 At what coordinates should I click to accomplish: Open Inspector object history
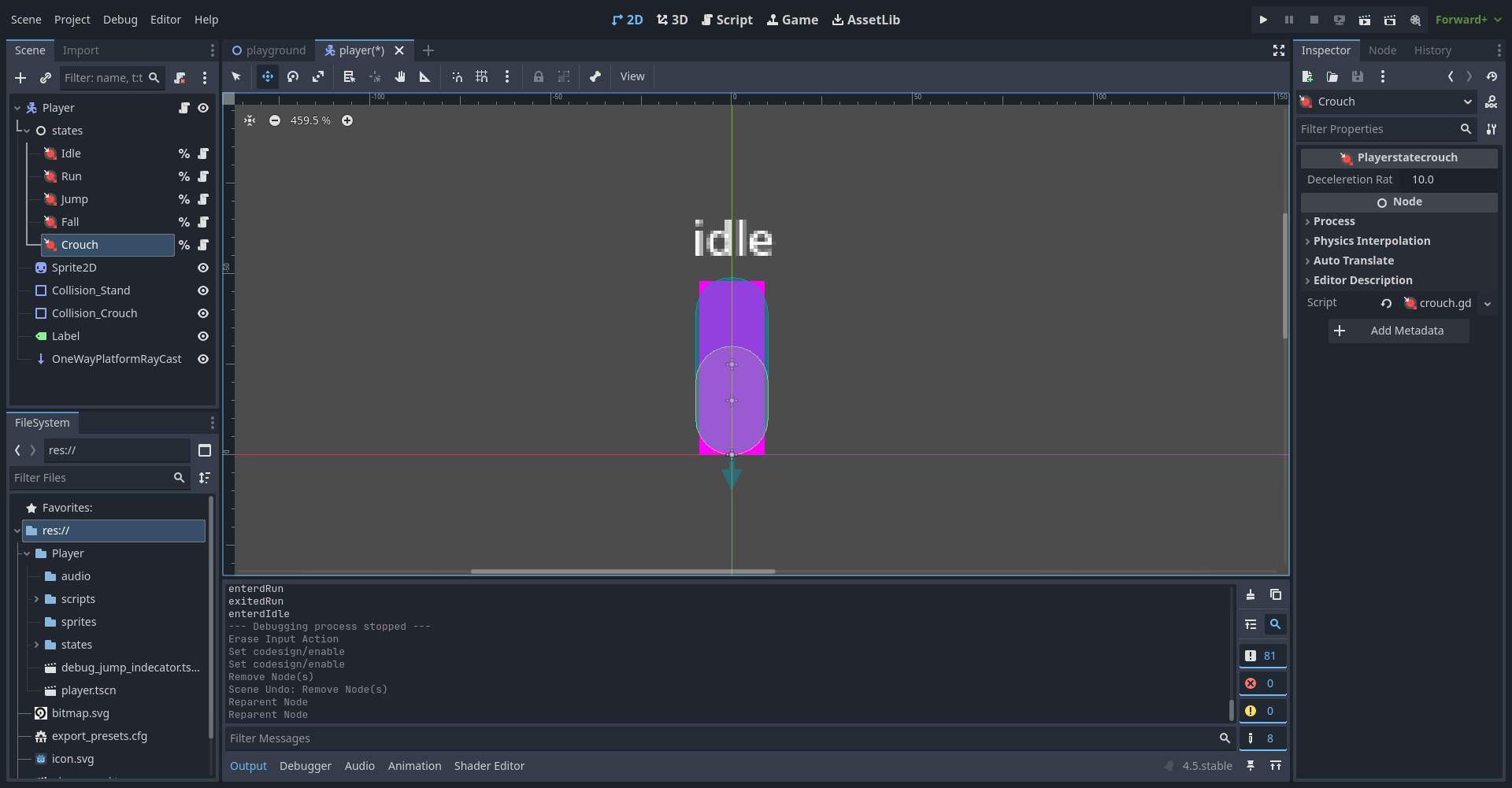click(1492, 76)
